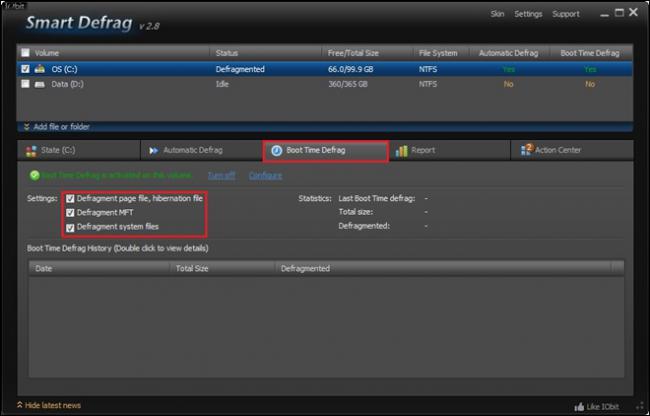Click the Boot Time Defrag column header

[590, 53]
